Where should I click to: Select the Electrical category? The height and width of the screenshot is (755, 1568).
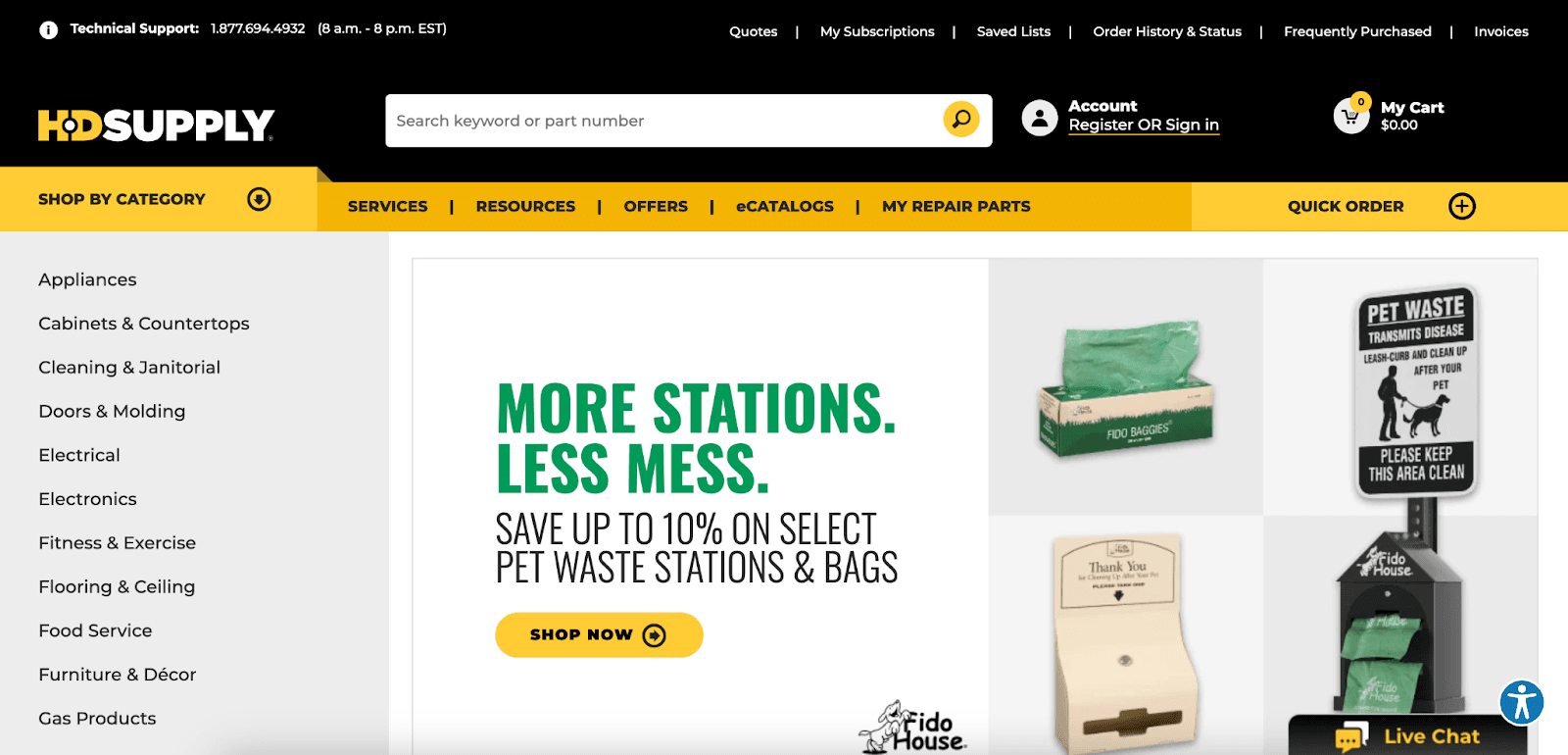pos(79,455)
